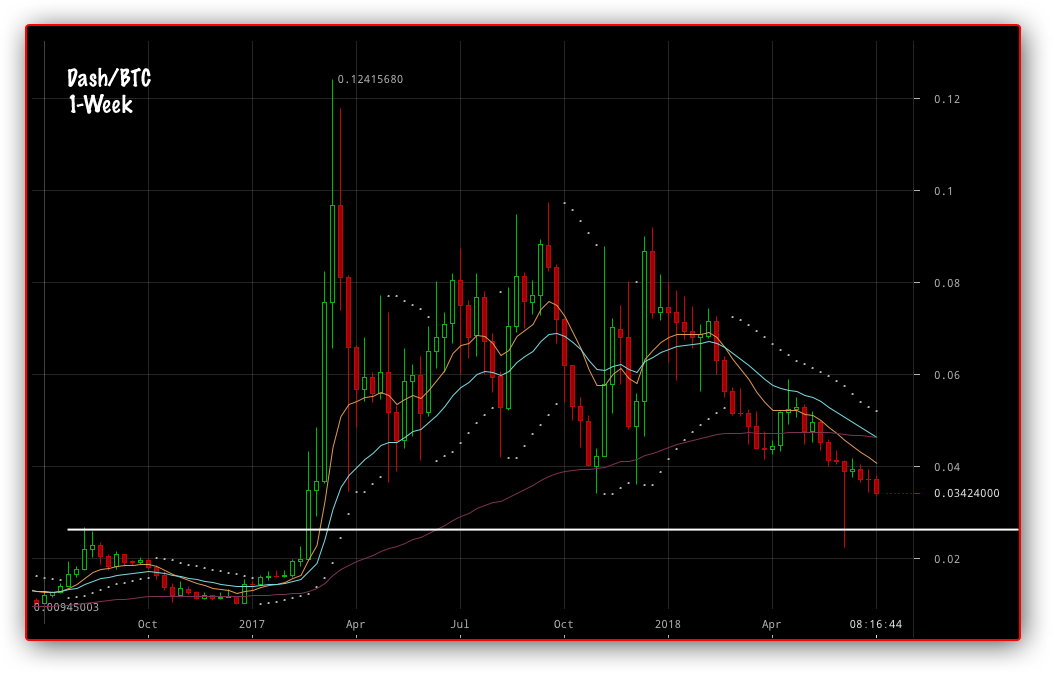The image size is (1052, 673).
Task: Click the 0.02 price axis value
Action: point(947,559)
